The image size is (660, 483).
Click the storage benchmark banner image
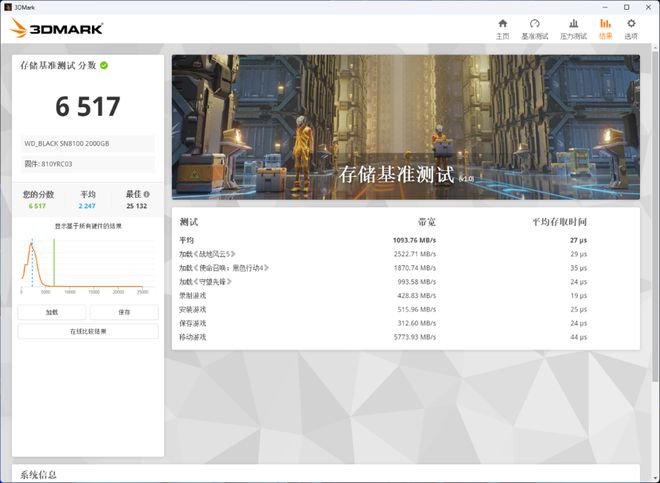pyautogui.click(x=406, y=127)
